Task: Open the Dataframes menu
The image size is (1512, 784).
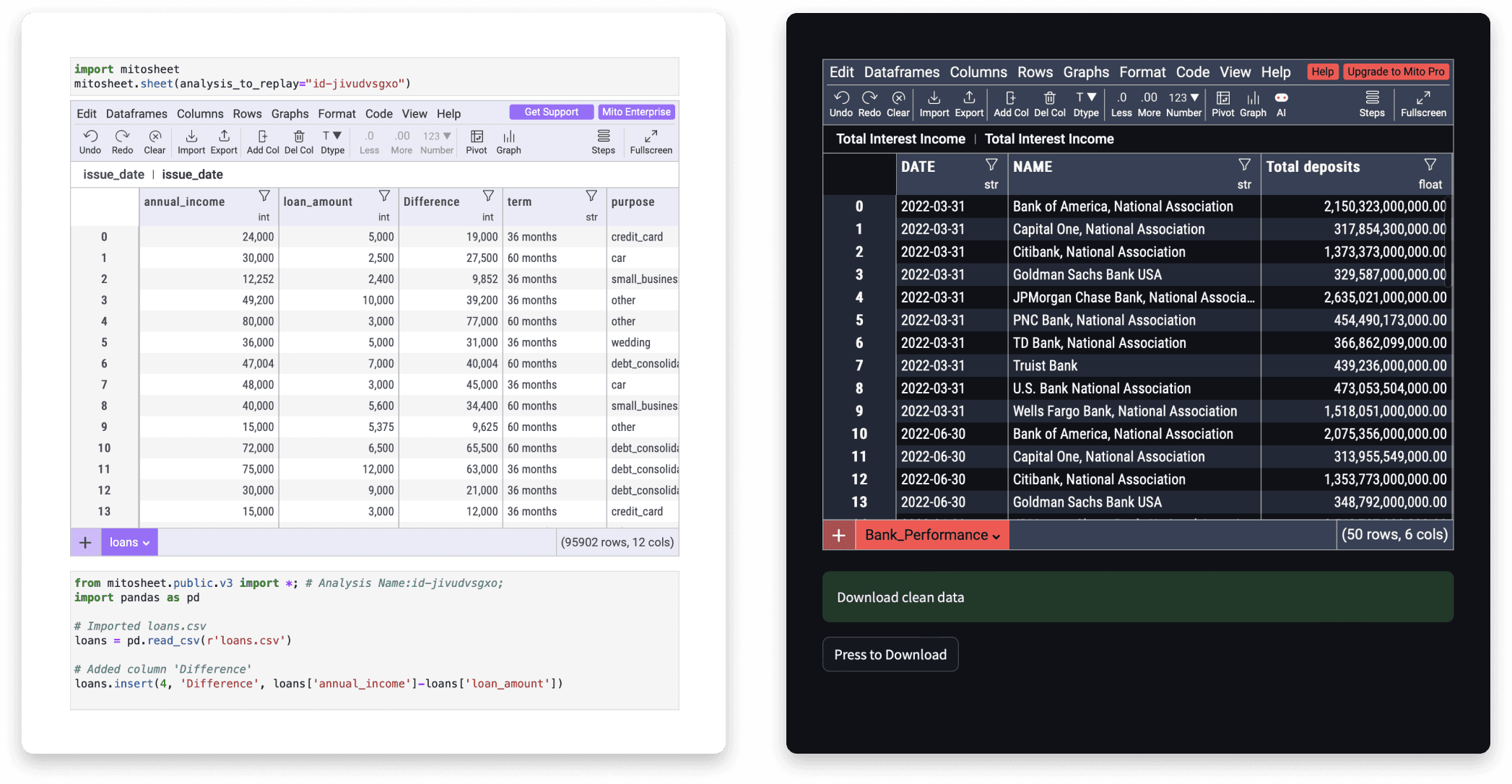Action: pyautogui.click(x=136, y=113)
